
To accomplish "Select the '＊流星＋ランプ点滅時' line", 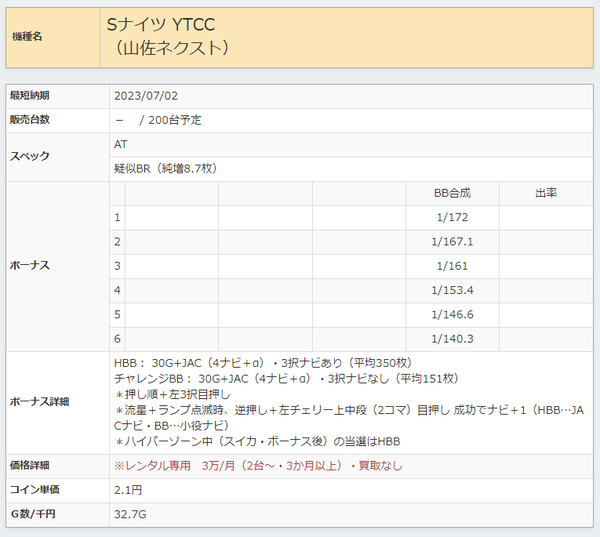I will click(349, 418).
